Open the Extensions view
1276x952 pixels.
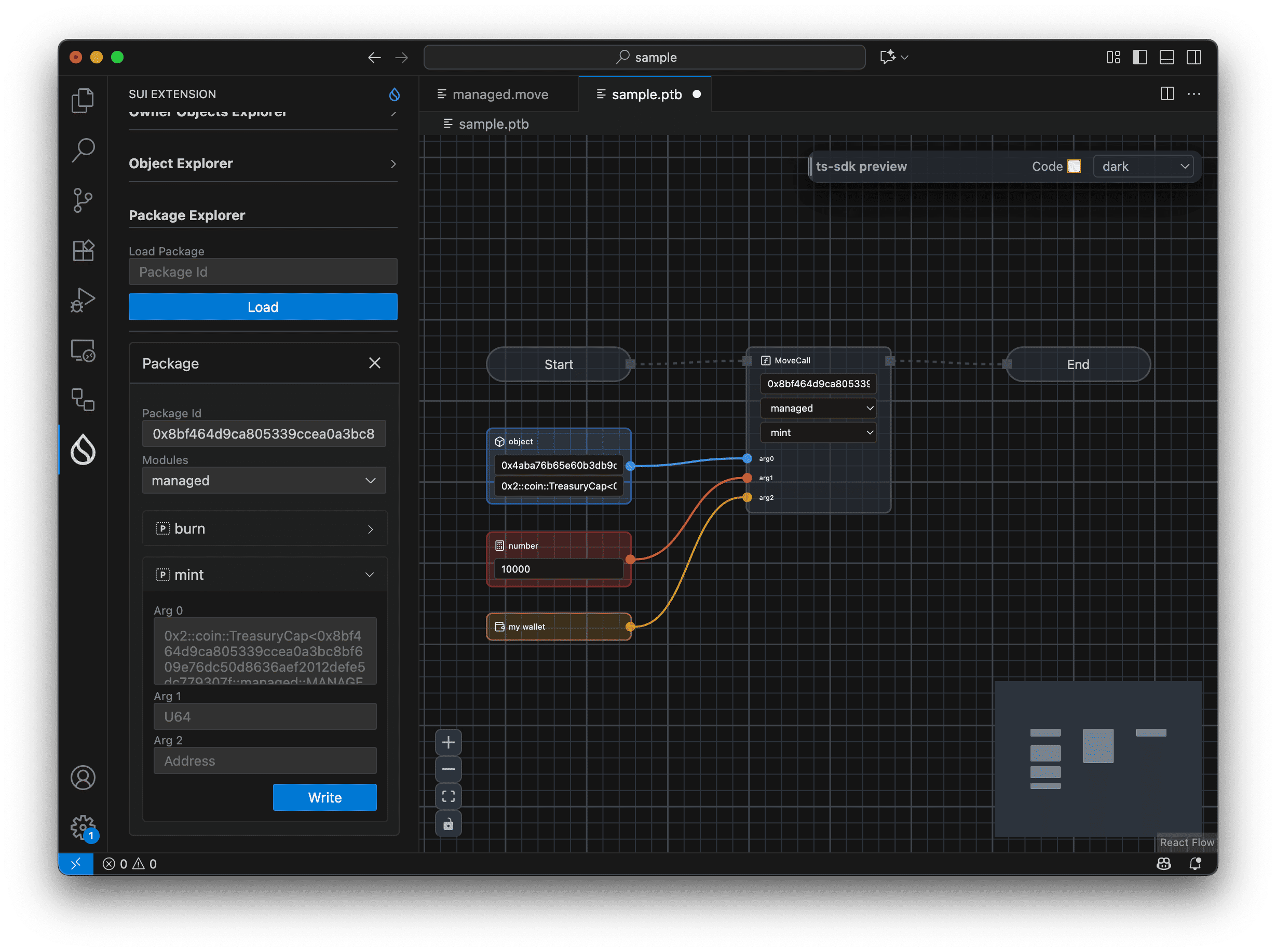click(x=83, y=250)
